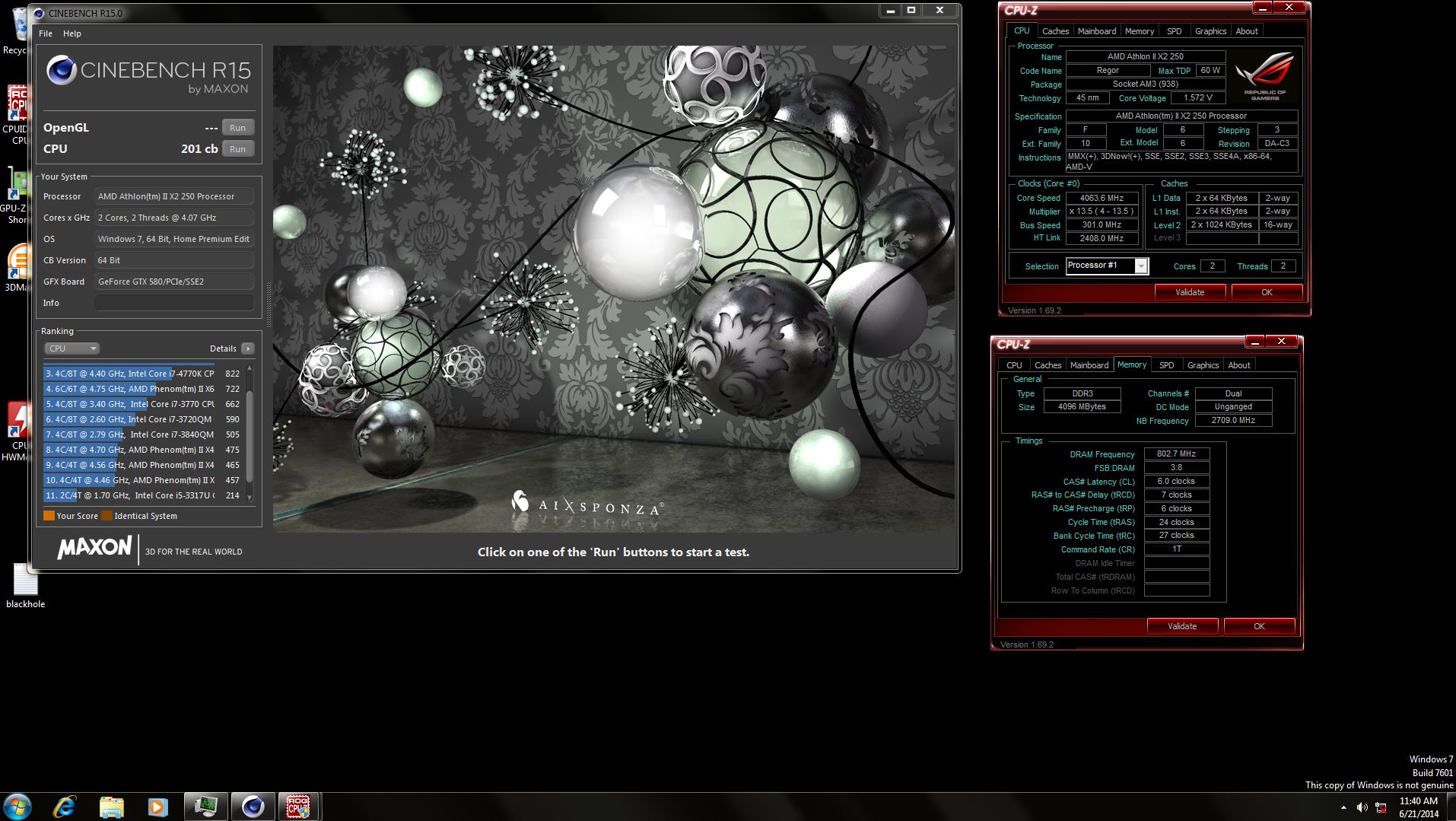1456x821 pixels.
Task: Open the blackhole file on desktop
Action: [x=25, y=586]
